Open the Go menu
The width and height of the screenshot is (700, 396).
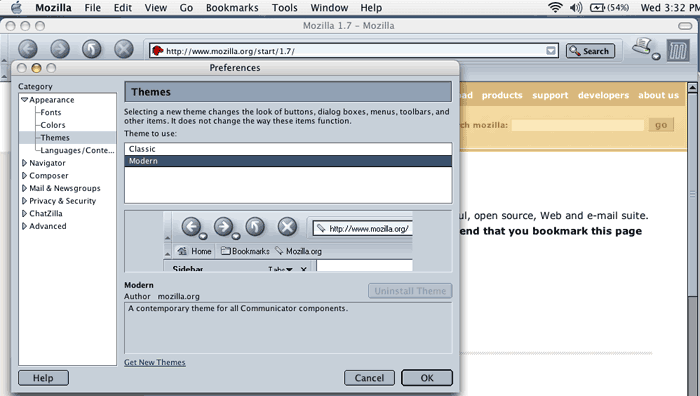[x=186, y=8]
